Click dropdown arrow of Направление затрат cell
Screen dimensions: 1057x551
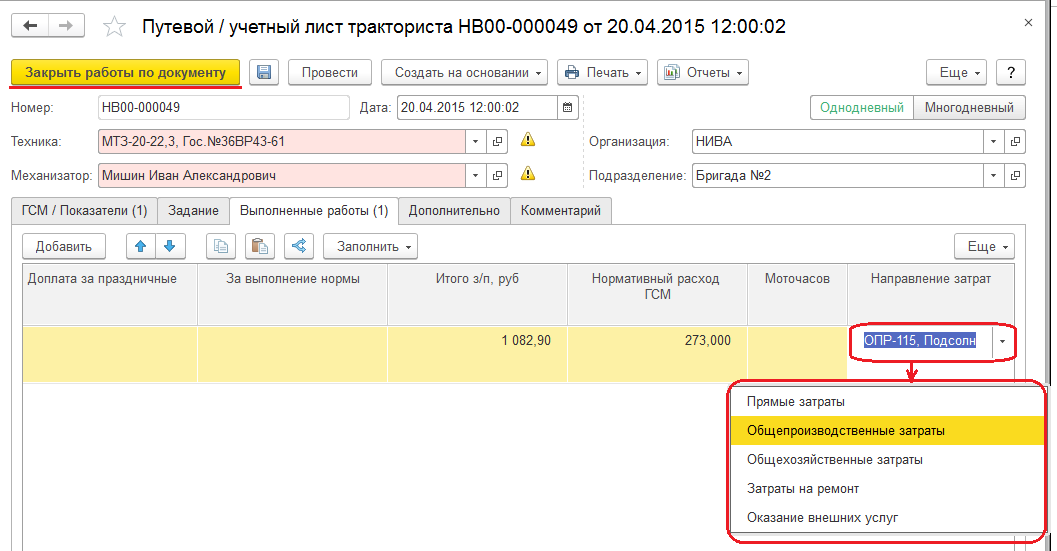(x=1002, y=341)
